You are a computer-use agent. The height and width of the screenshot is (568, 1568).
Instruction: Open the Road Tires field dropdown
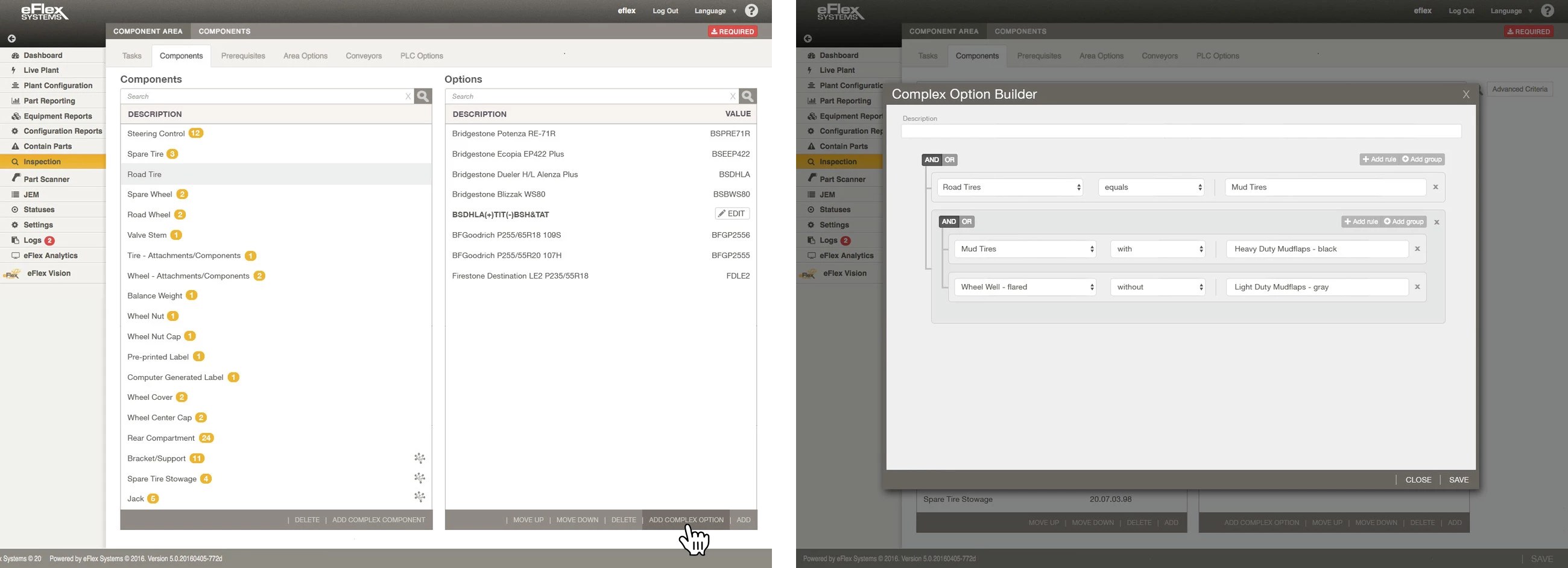point(1010,187)
